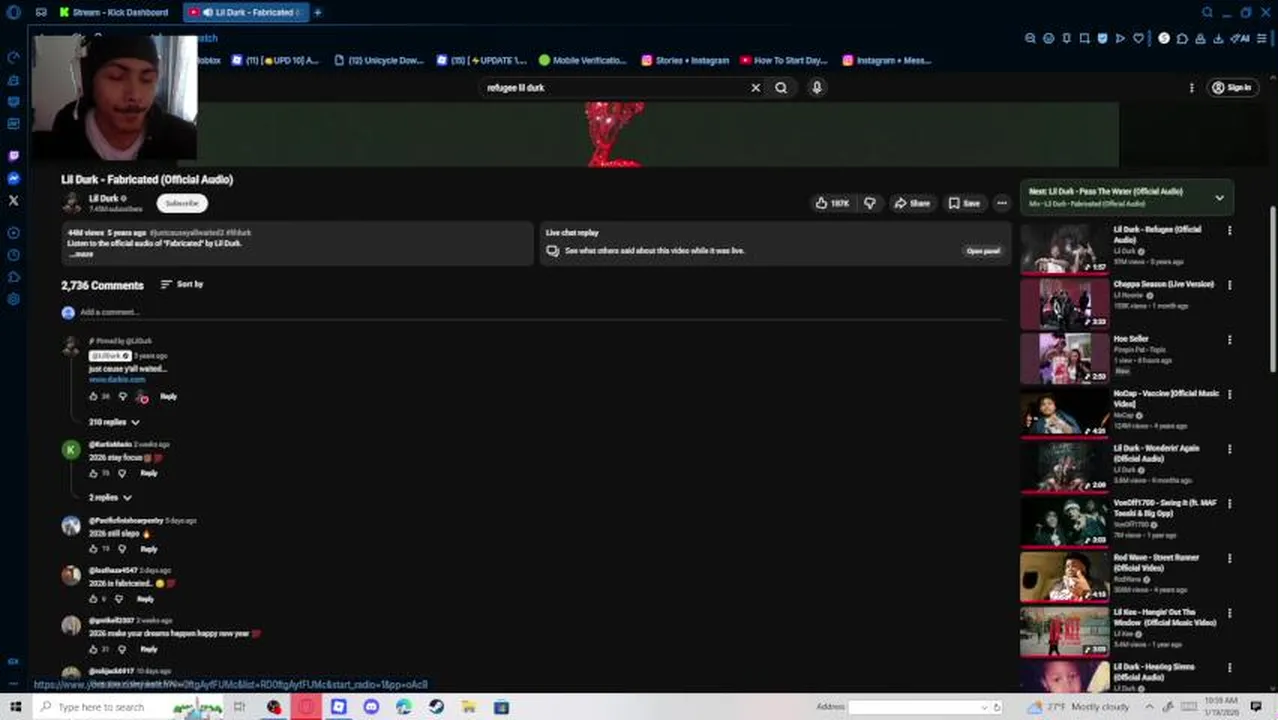Click the Windows taskbar search box
Viewport: 1278px width, 720px height.
tap(130, 707)
